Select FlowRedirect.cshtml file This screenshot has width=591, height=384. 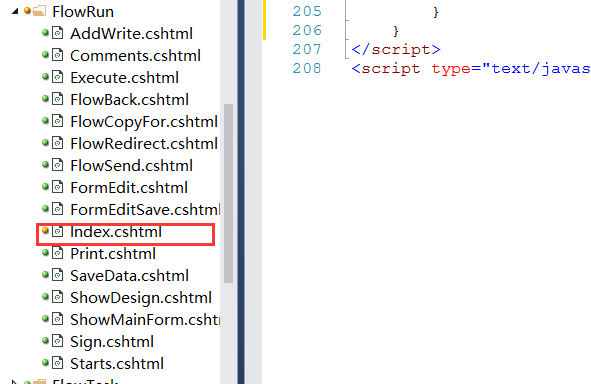click(x=144, y=144)
